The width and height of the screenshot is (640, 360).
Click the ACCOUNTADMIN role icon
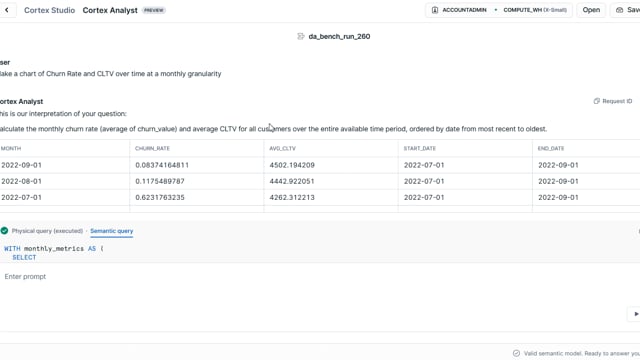435,10
